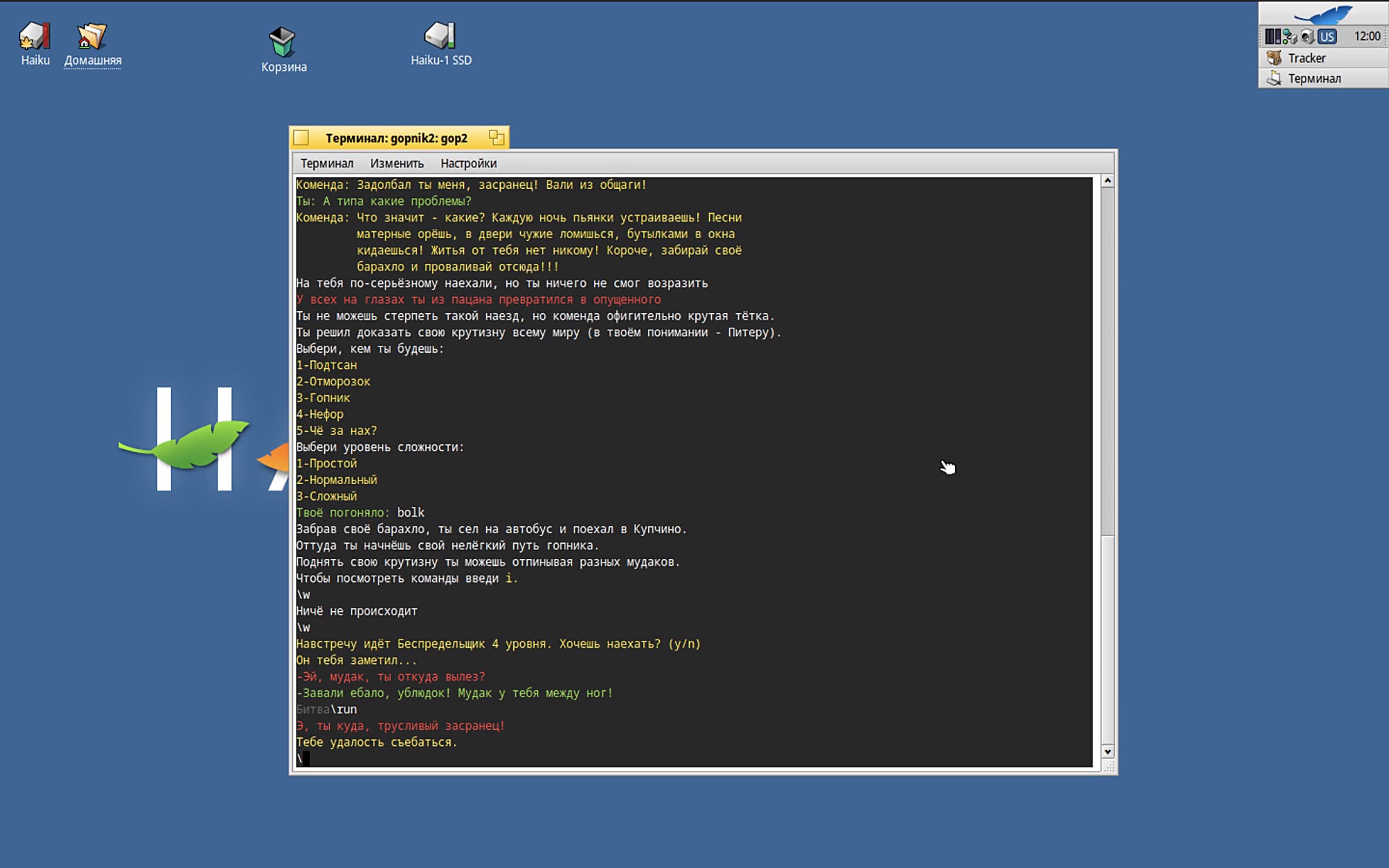This screenshot has height=868, width=1389.
Task: Open the speaker volume tray icon
Action: click(1308, 36)
